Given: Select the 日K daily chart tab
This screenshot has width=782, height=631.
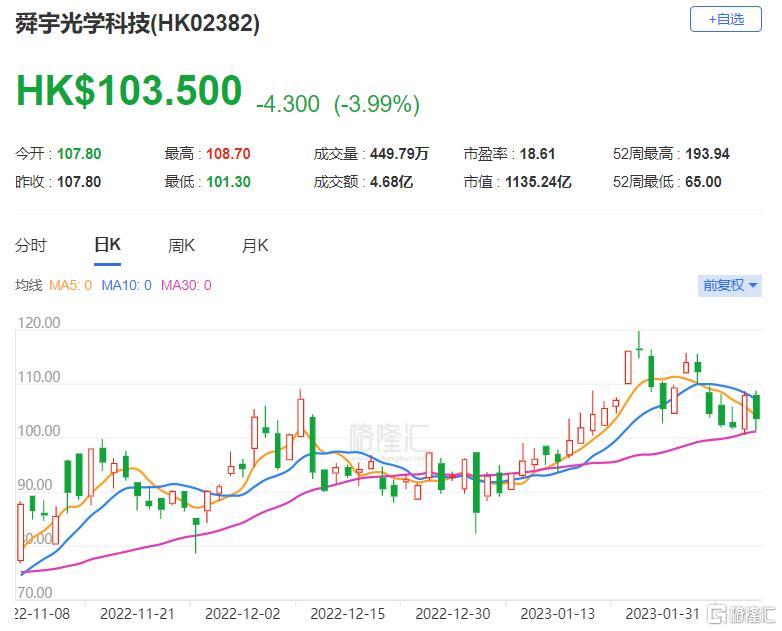Looking at the screenshot, I should click(x=107, y=246).
